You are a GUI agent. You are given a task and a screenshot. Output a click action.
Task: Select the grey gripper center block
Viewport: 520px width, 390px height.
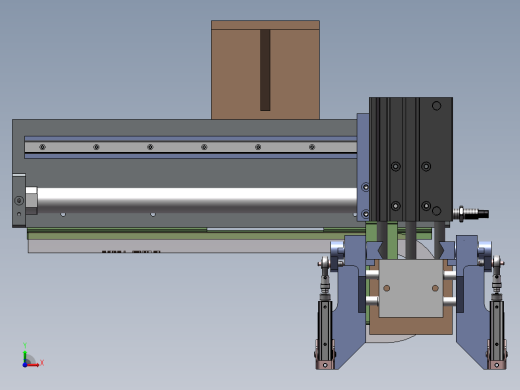click(x=411, y=288)
